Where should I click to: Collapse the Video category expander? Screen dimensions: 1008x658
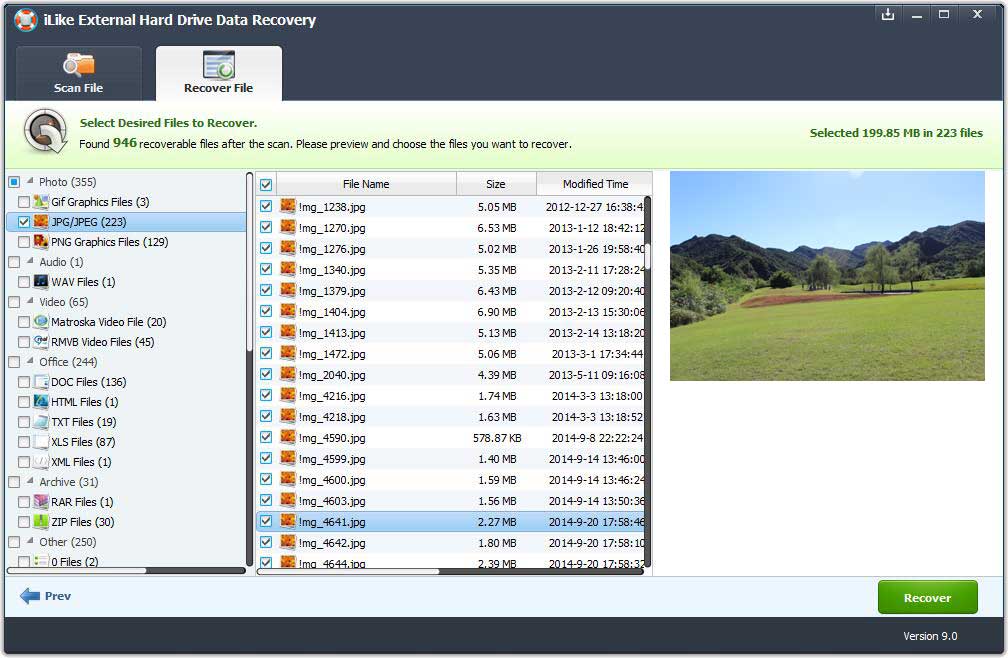[31, 302]
